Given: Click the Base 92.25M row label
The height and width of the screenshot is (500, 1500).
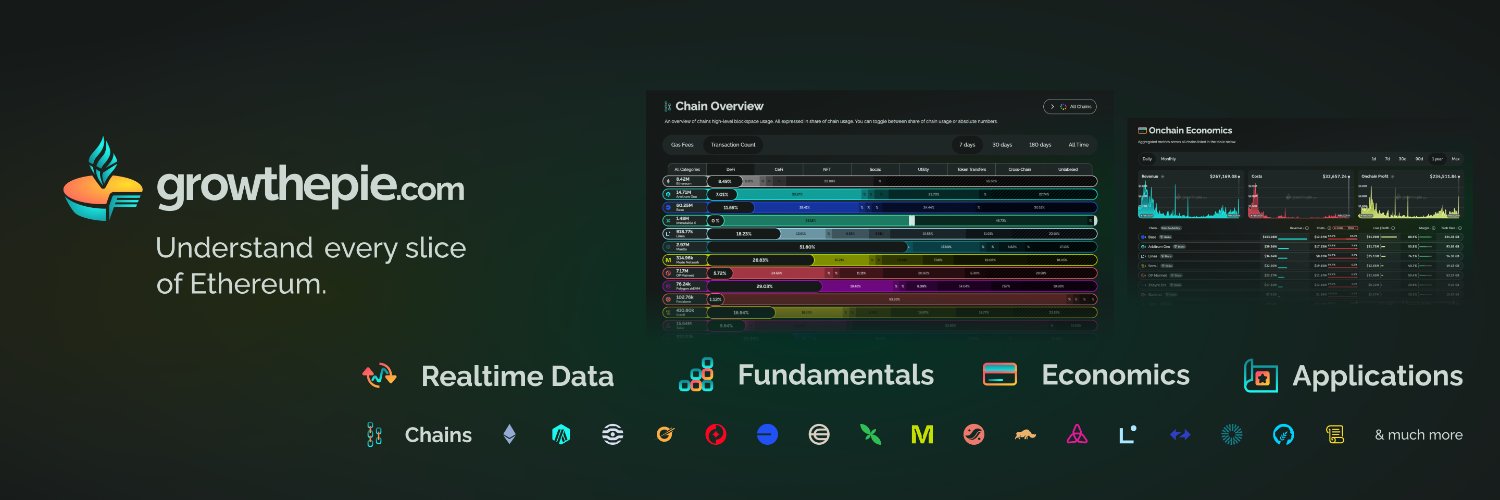Looking at the screenshot, I should pos(686,207).
